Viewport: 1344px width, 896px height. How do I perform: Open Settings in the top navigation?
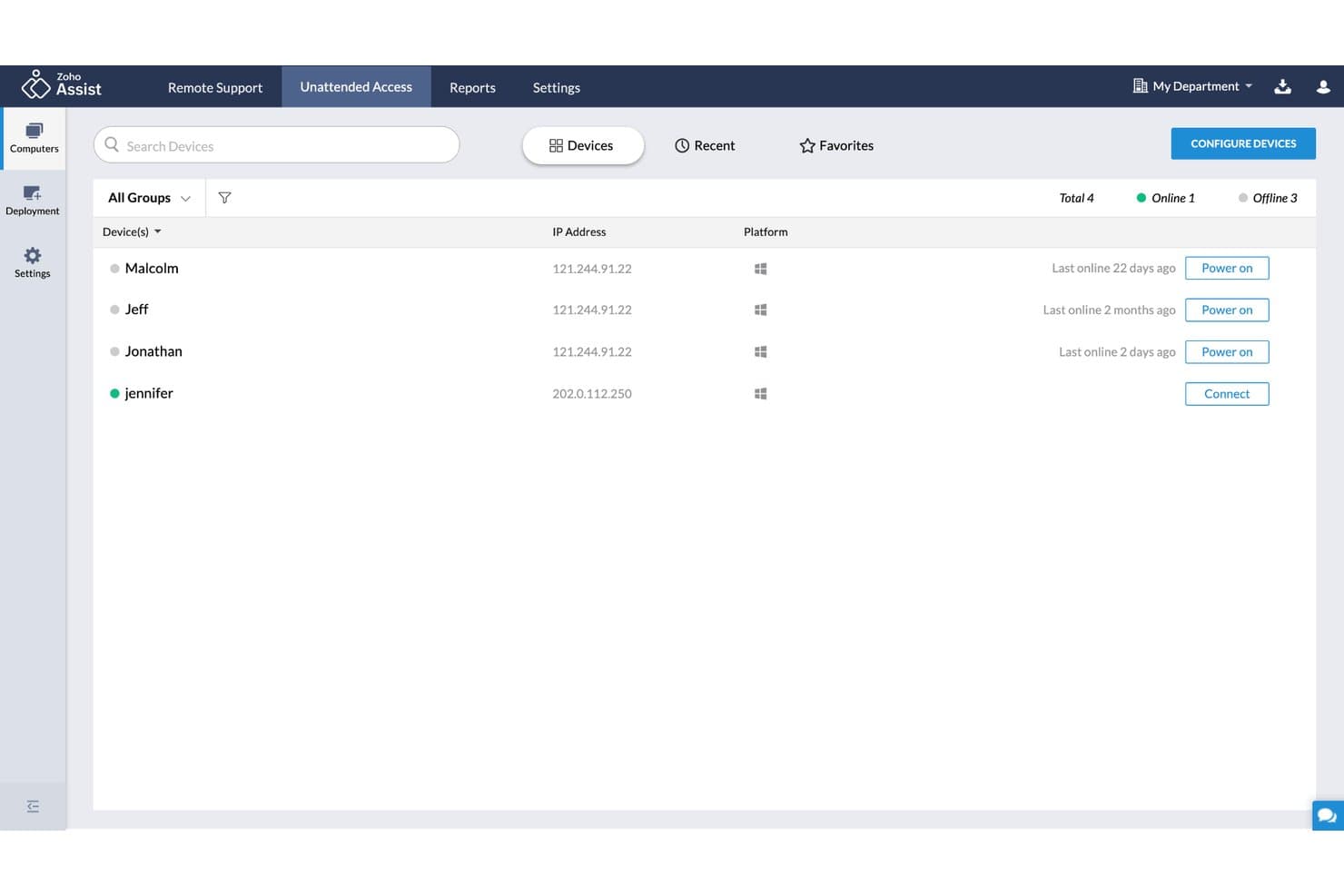pos(556,87)
